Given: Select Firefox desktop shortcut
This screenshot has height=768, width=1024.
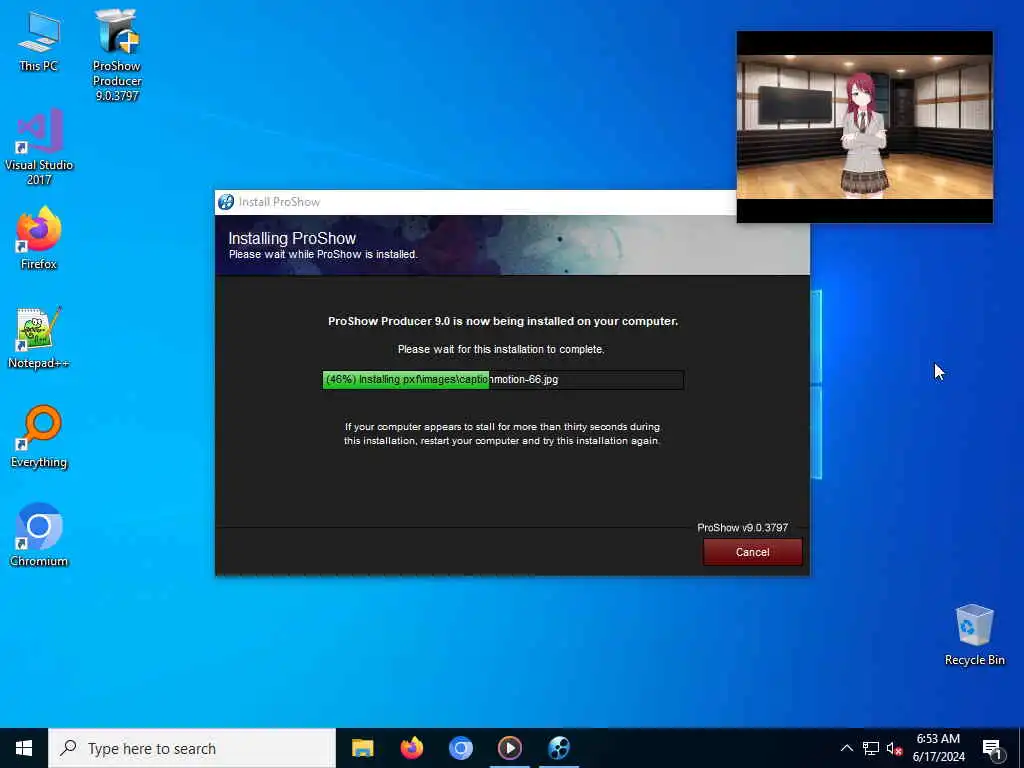Looking at the screenshot, I should coord(39,238).
